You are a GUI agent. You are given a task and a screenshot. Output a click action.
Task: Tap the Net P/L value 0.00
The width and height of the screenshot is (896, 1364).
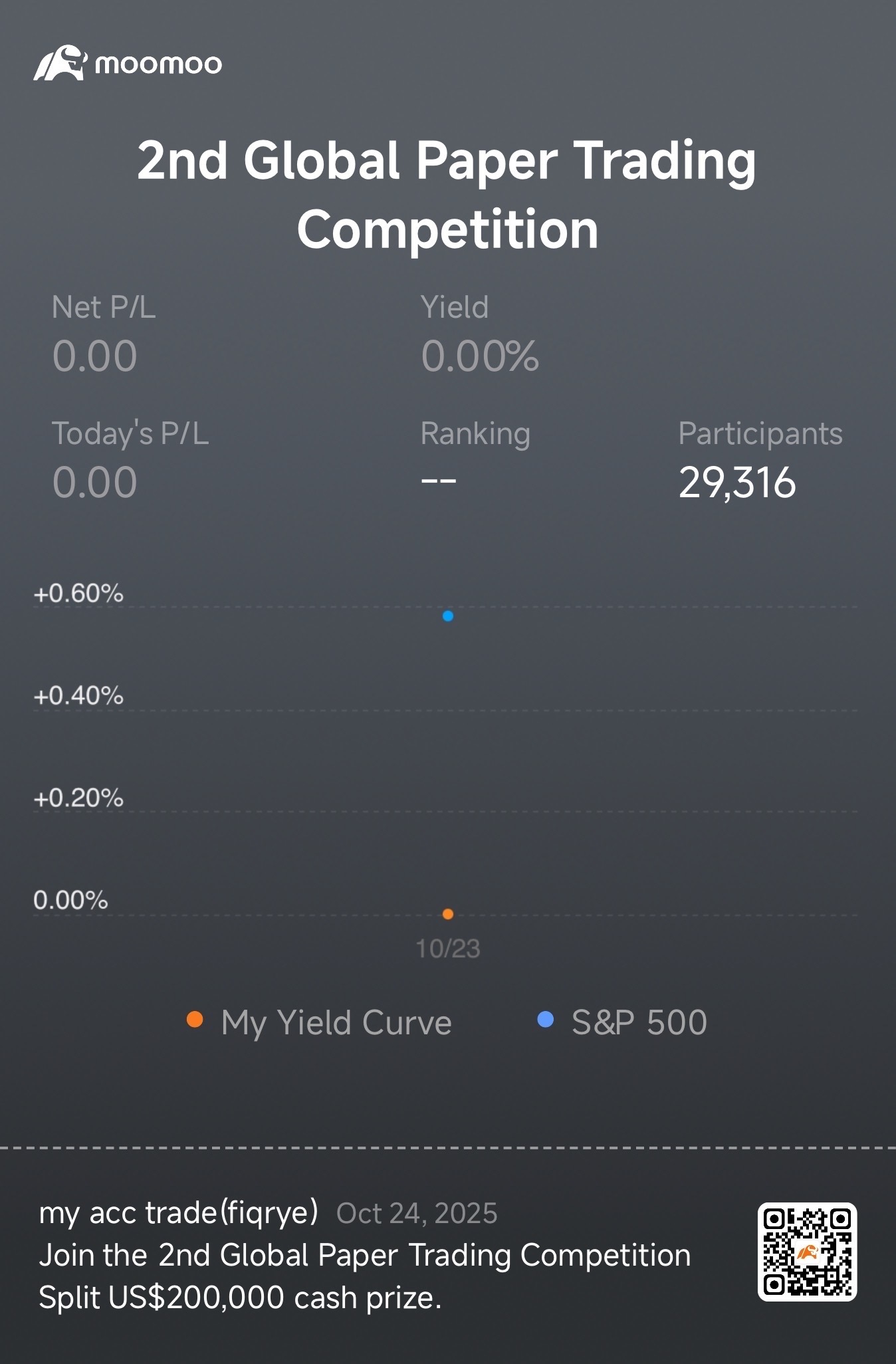tap(94, 356)
